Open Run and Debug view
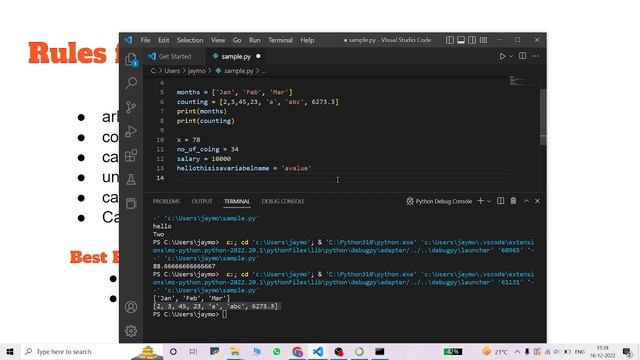Viewport: 640px width, 360px height. pyautogui.click(x=131, y=131)
